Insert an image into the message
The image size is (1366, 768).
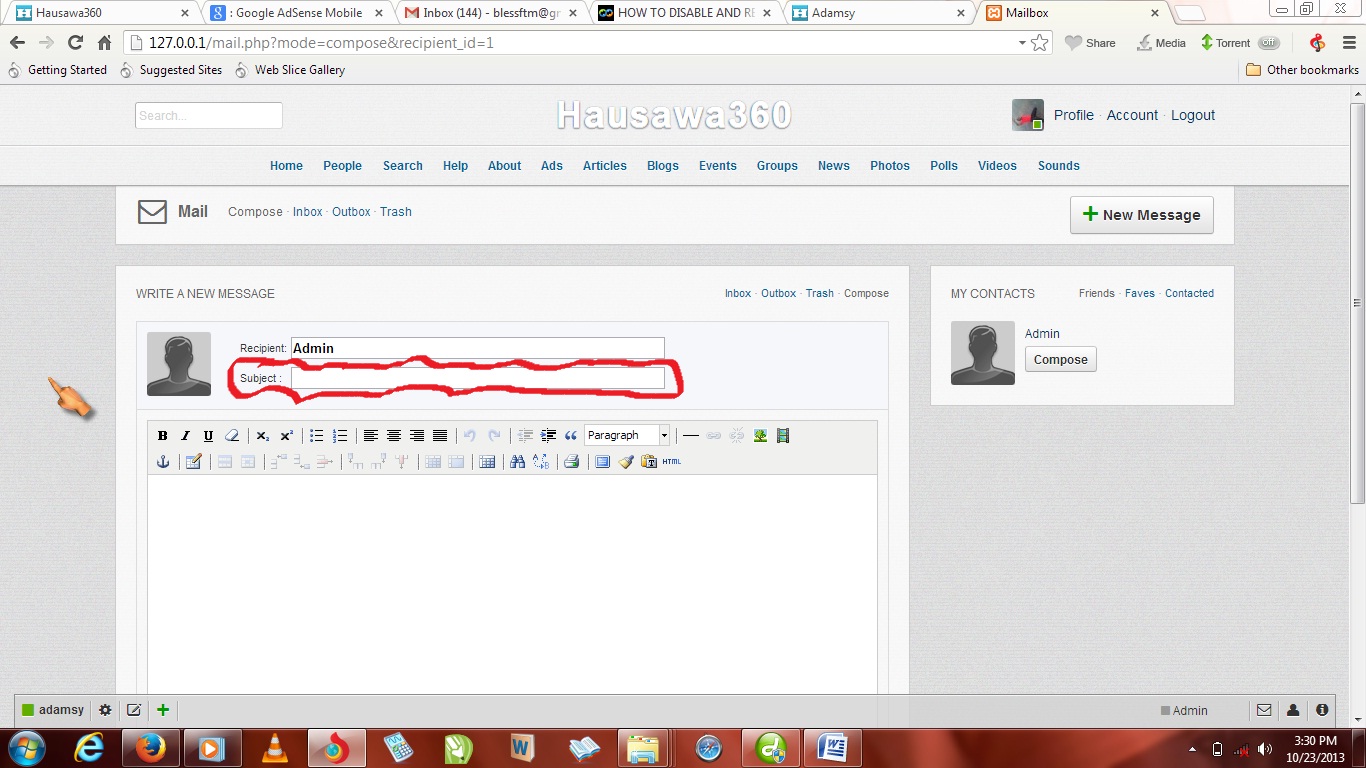point(760,436)
